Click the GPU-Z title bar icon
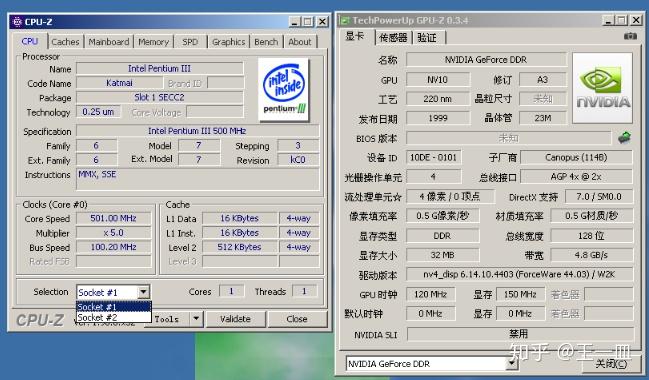The image size is (649, 380). pyautogui.click(x=344, y=20)
